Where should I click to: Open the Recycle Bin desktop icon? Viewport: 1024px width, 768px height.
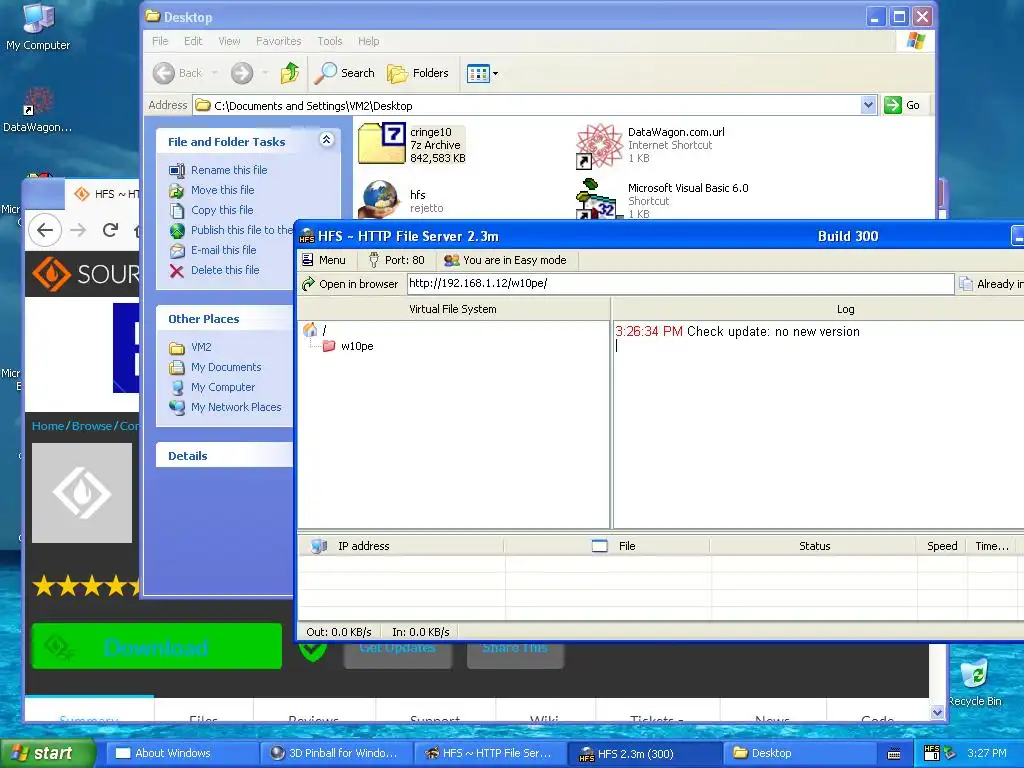pyautogui.click(x=974, y=683)
